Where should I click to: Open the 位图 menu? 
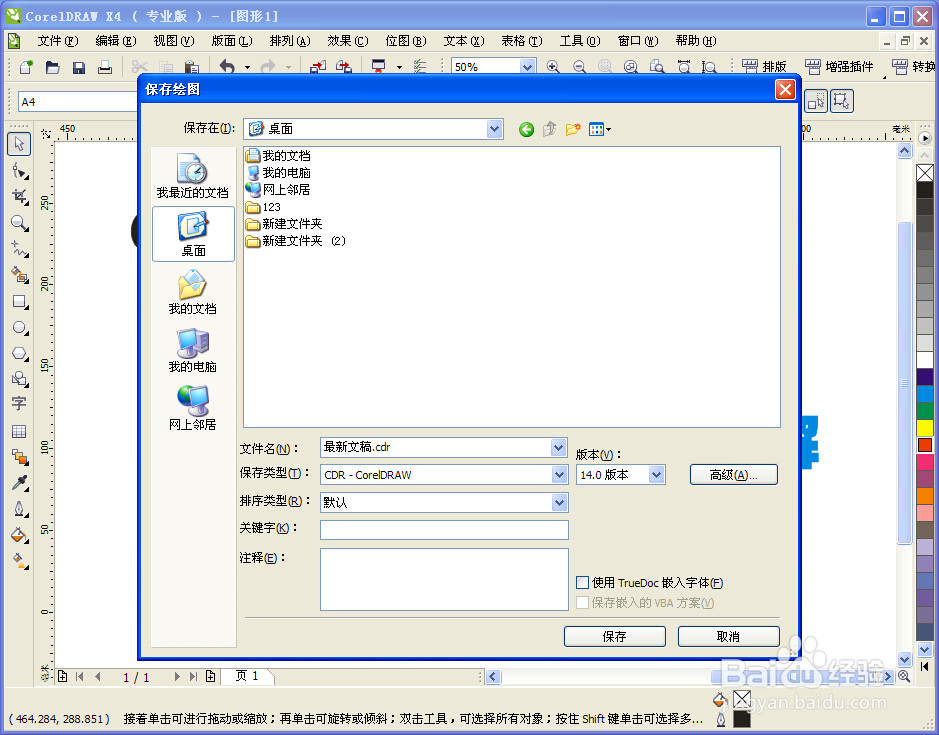tap(405, 41)
